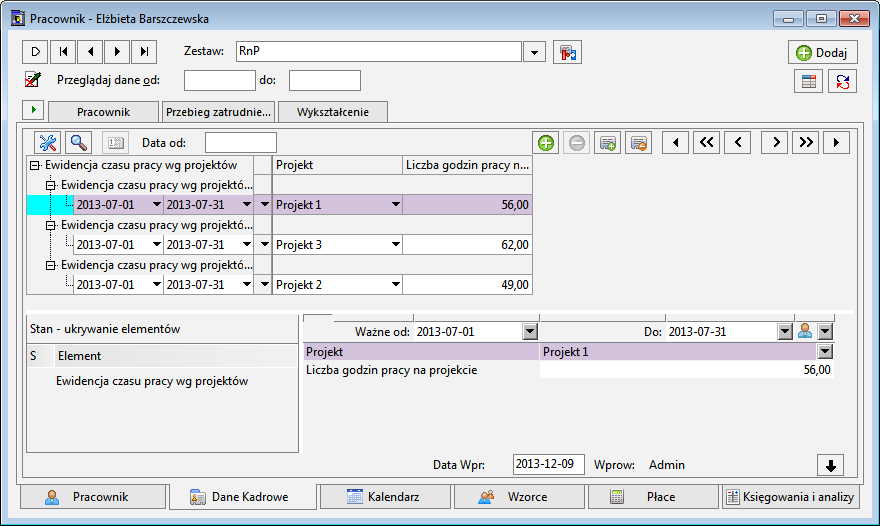This screenshot has height=526, width=880.
Task: Open the Zestaw dropdown list
Action: (534, 52)
